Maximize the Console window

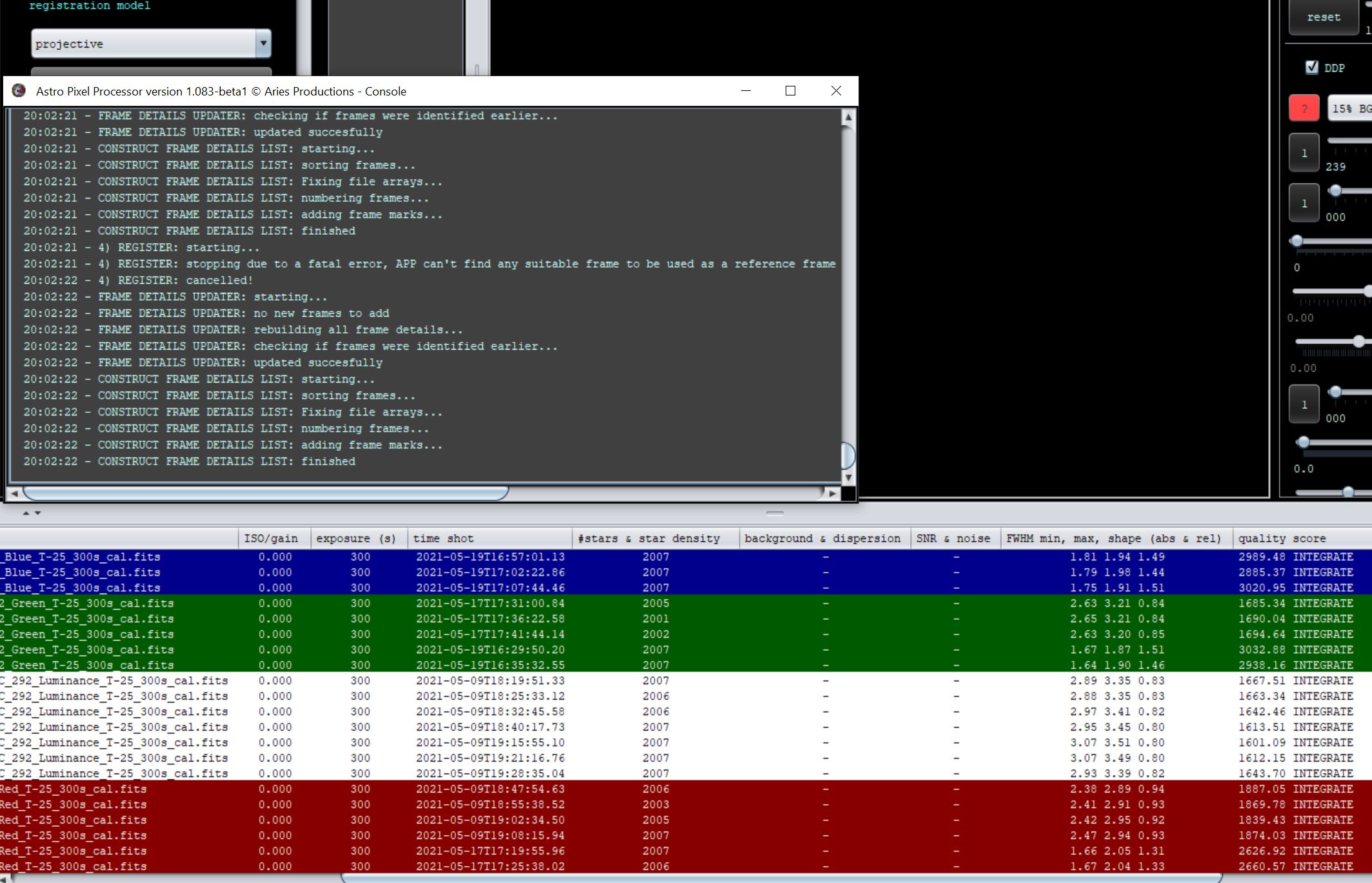tap(790, 91)
